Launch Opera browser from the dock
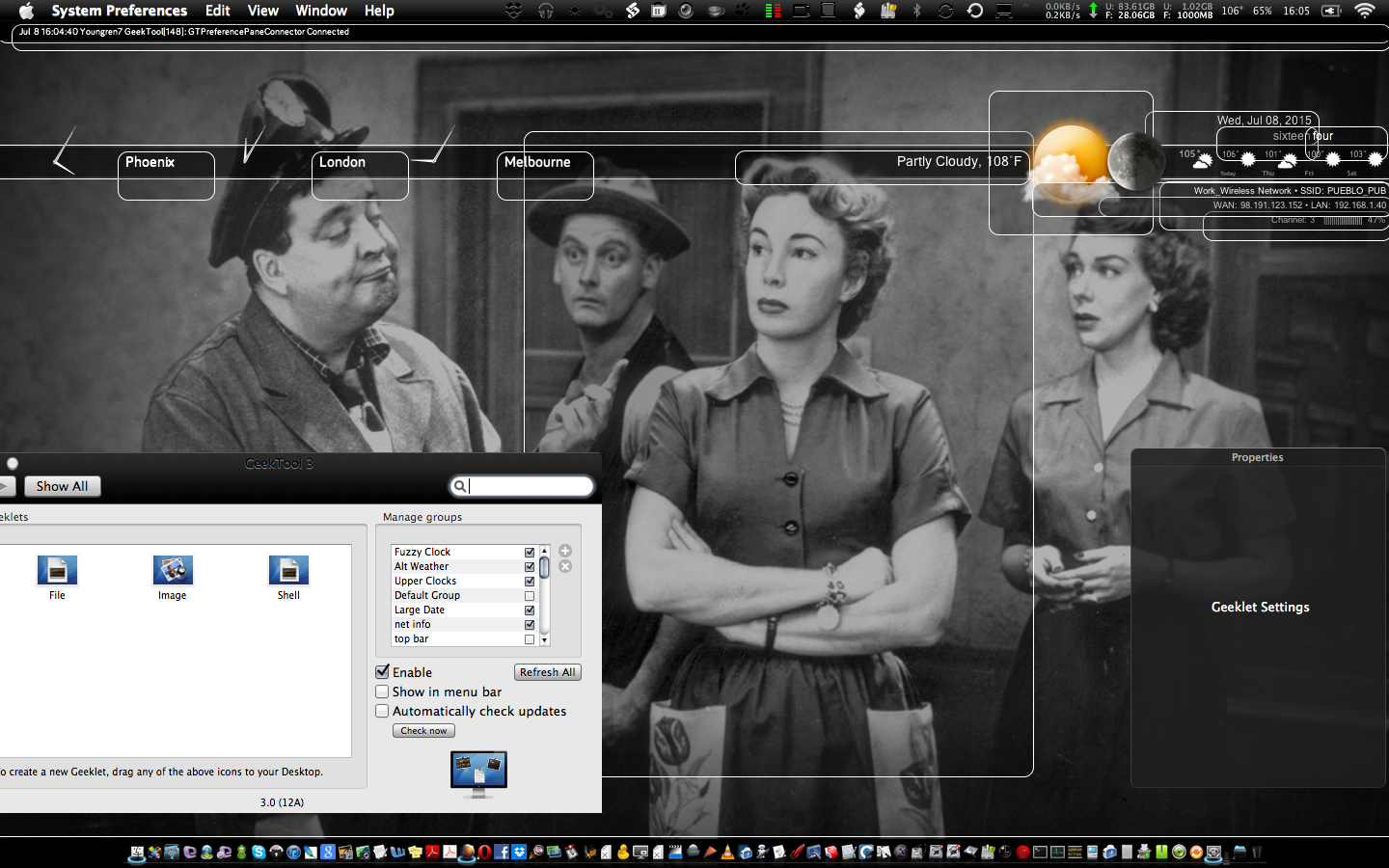The height and width of the screenshot is (868, 1389). tap(484, 852)
